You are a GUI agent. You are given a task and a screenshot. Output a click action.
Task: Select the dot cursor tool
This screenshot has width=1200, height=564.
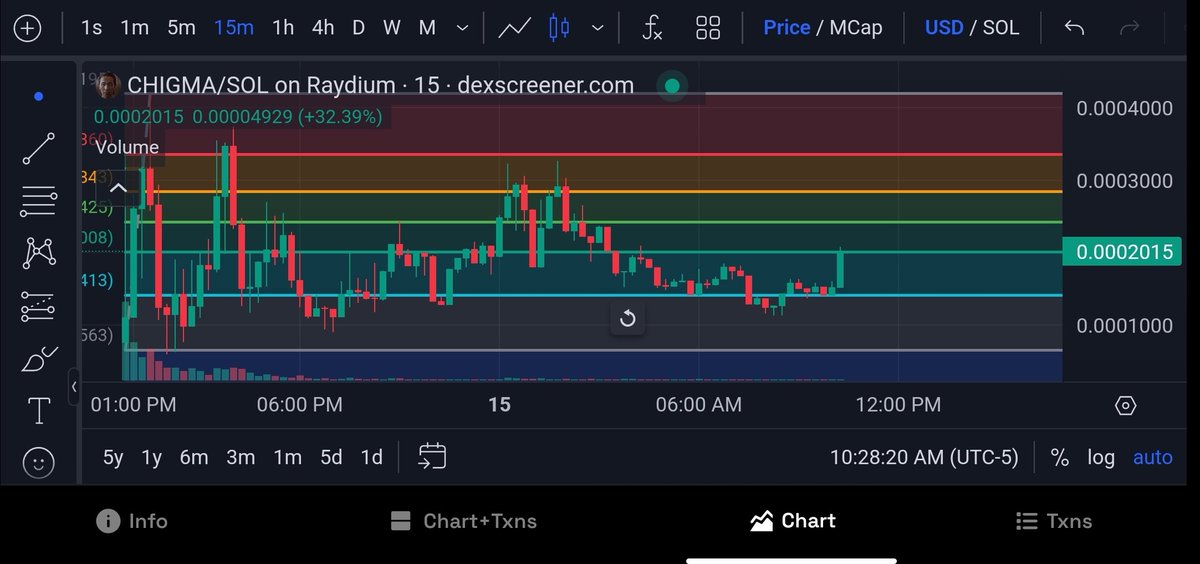[x=38, y=97]
